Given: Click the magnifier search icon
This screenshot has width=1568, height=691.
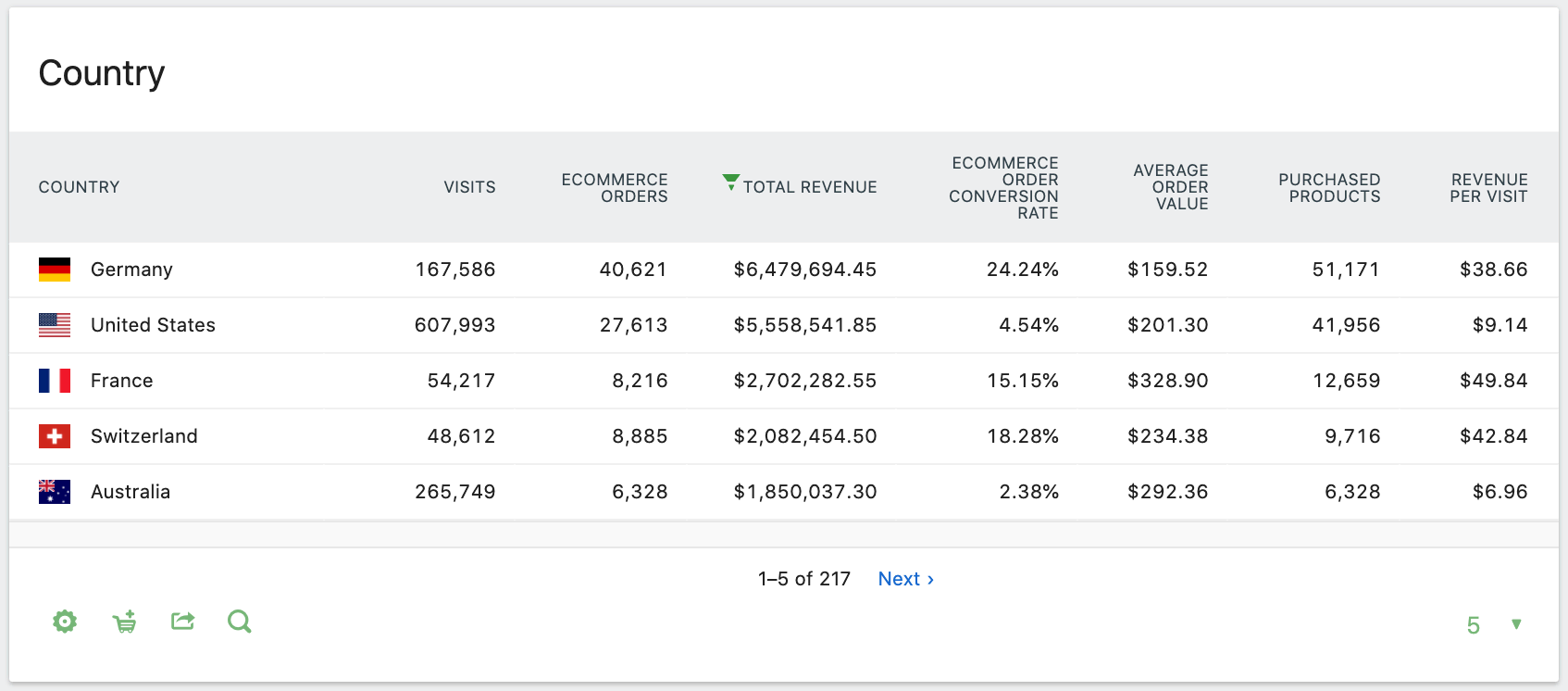Looking at the screenshot, I should 240,622.
